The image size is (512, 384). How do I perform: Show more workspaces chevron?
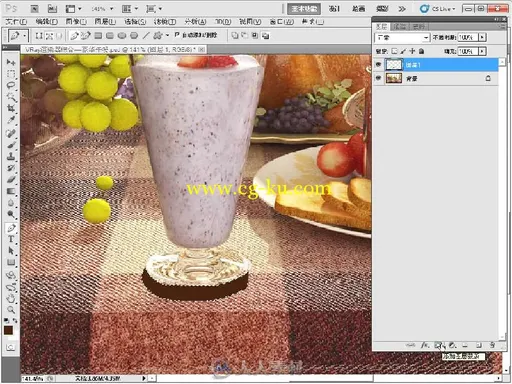[402, 9]
